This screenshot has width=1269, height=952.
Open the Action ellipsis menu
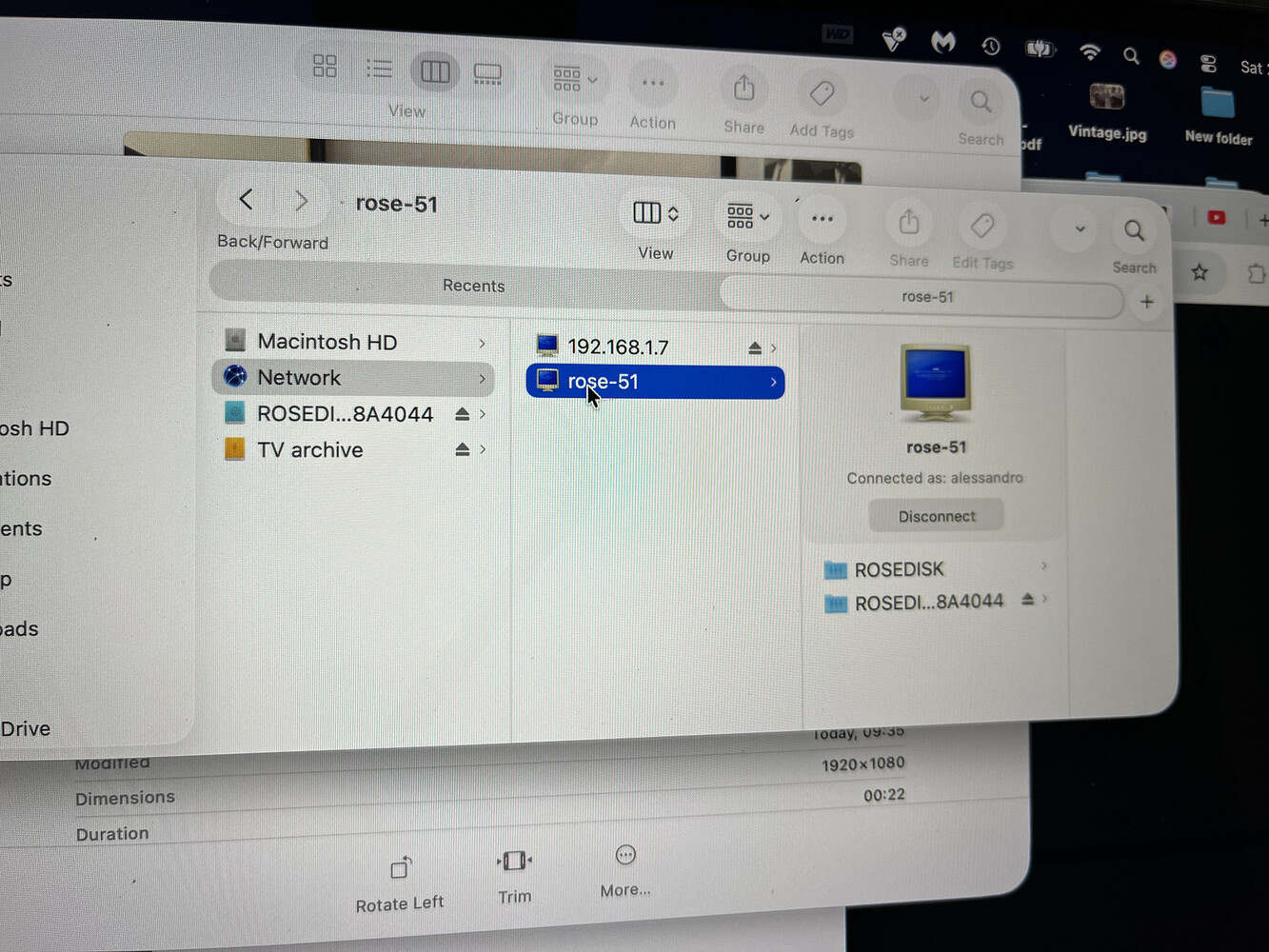[x=822, y=220]
